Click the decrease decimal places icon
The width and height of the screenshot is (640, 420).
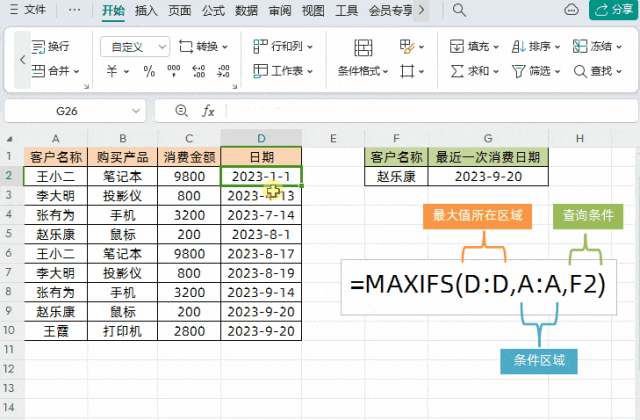[223, 71]
